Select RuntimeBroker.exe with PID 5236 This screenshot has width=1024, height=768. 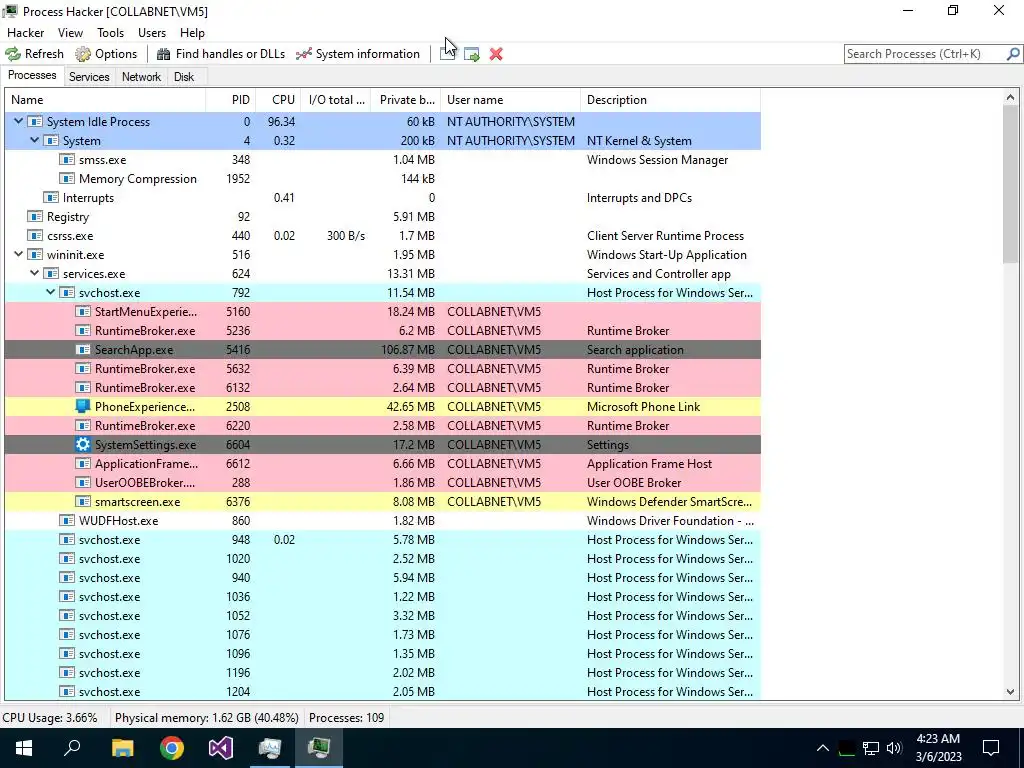[383, 330]
